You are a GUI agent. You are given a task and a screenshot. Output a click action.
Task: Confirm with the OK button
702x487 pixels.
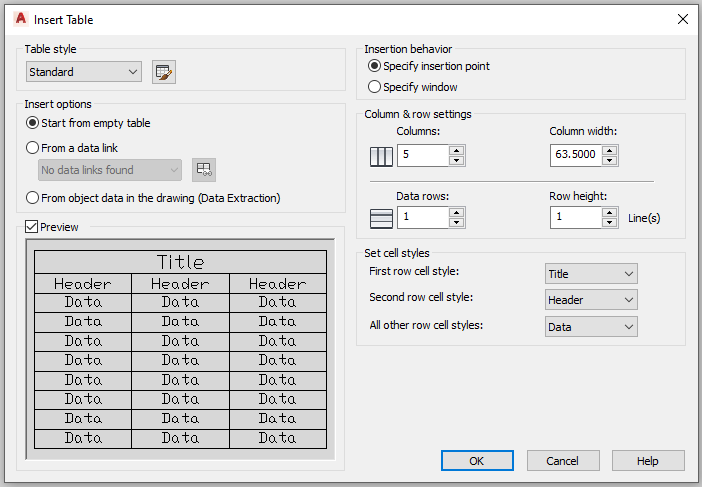point(477,461)
